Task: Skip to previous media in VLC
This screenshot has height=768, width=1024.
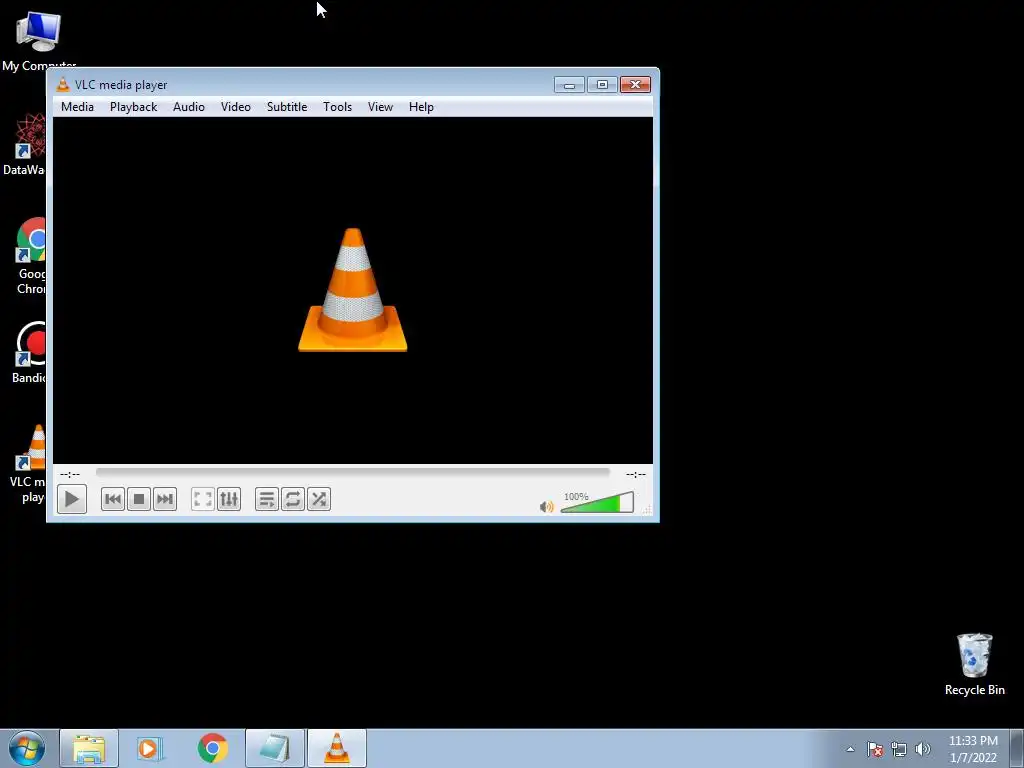Action: (113, 500)
